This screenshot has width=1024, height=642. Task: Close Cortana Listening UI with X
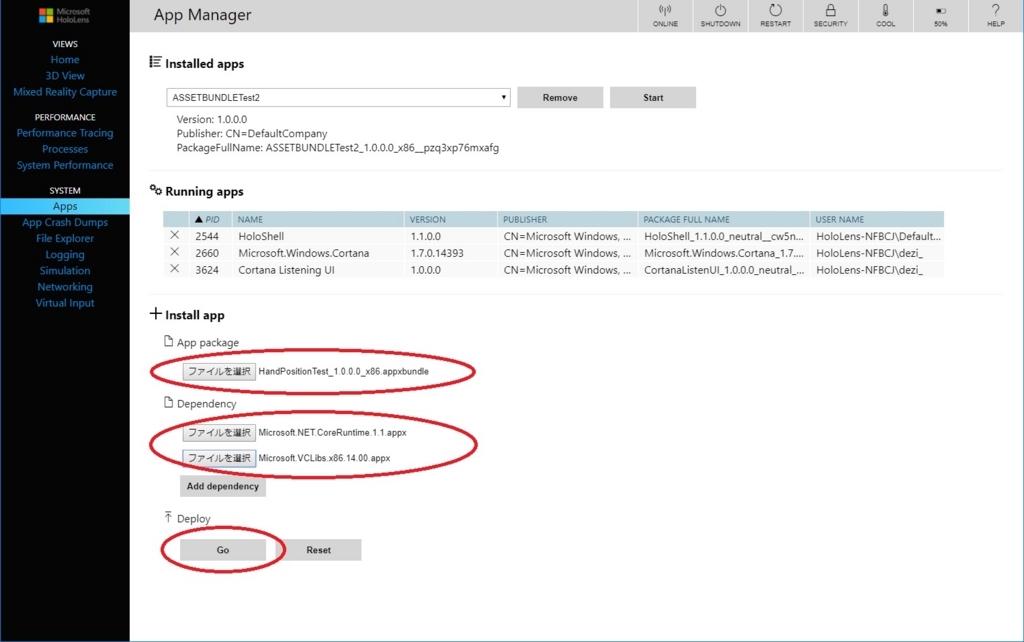[x=174, y=268]
